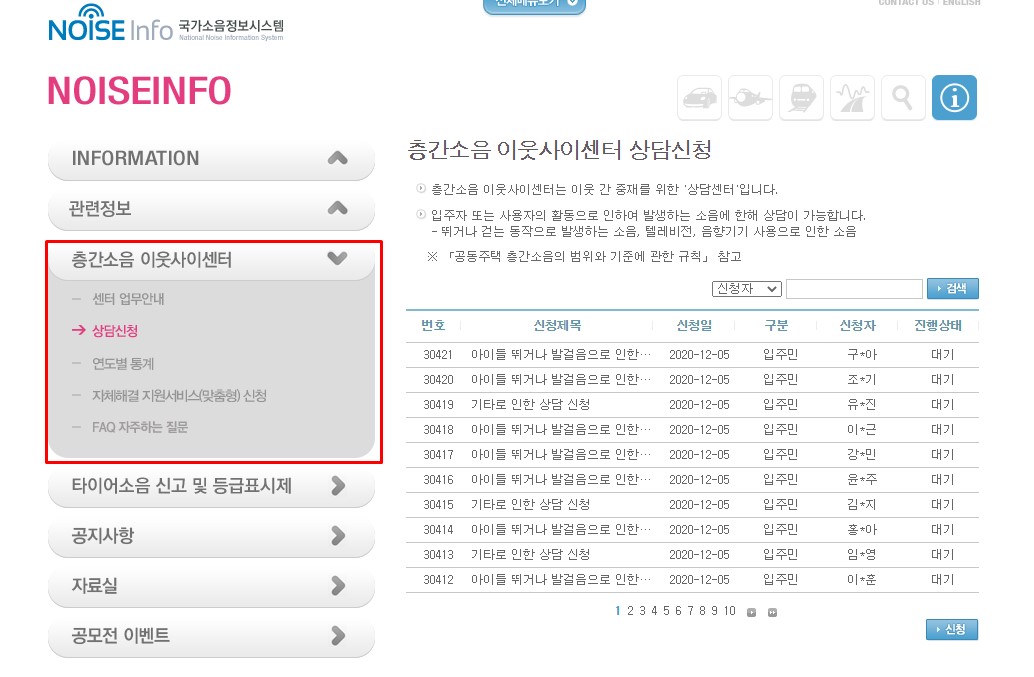Open 센터 업무안내 submenu item
Screen dimensions: 1034x677
(128, 299)
